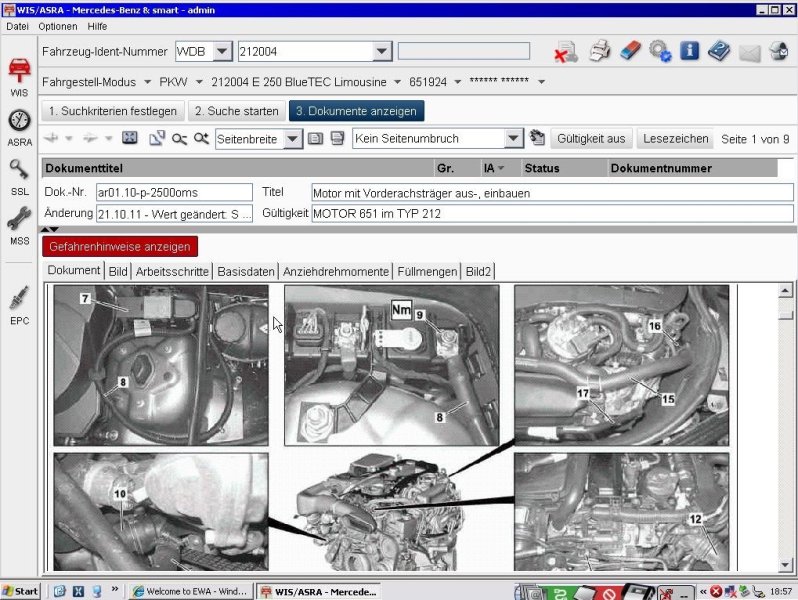This screenshot has width=798, height=600.
Task: Click Gültigkeit aus button
Action: 591,138
